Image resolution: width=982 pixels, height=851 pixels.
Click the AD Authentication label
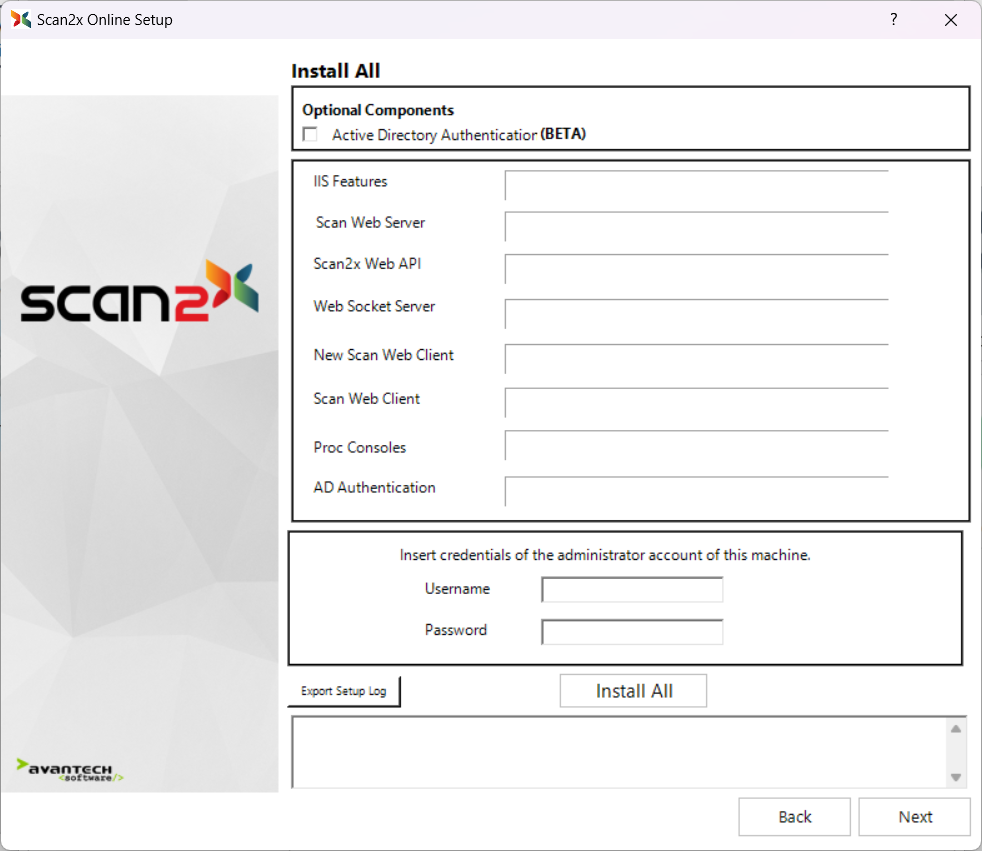pos(374,488)
